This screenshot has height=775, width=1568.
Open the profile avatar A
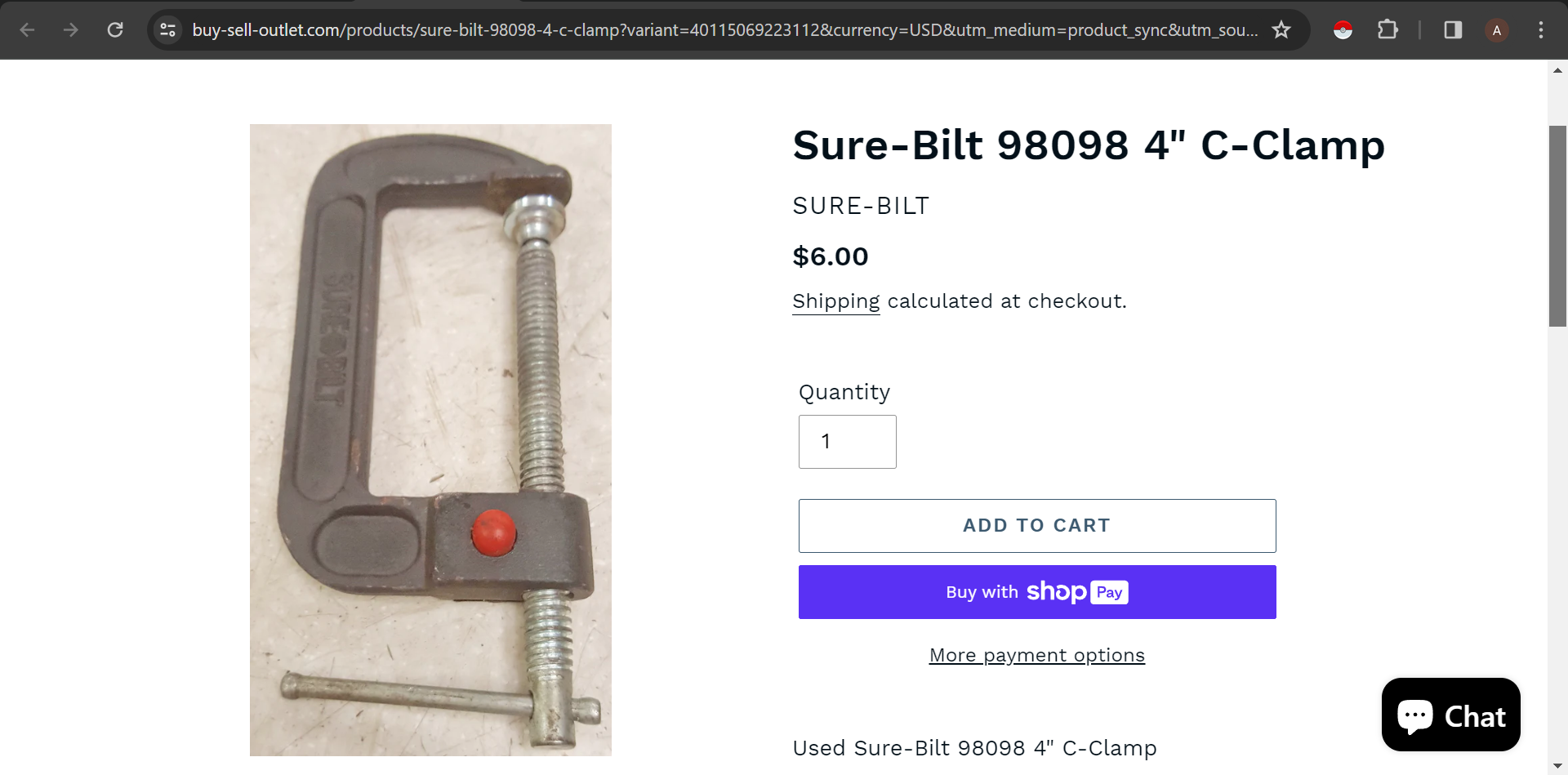coord(1497,30)
